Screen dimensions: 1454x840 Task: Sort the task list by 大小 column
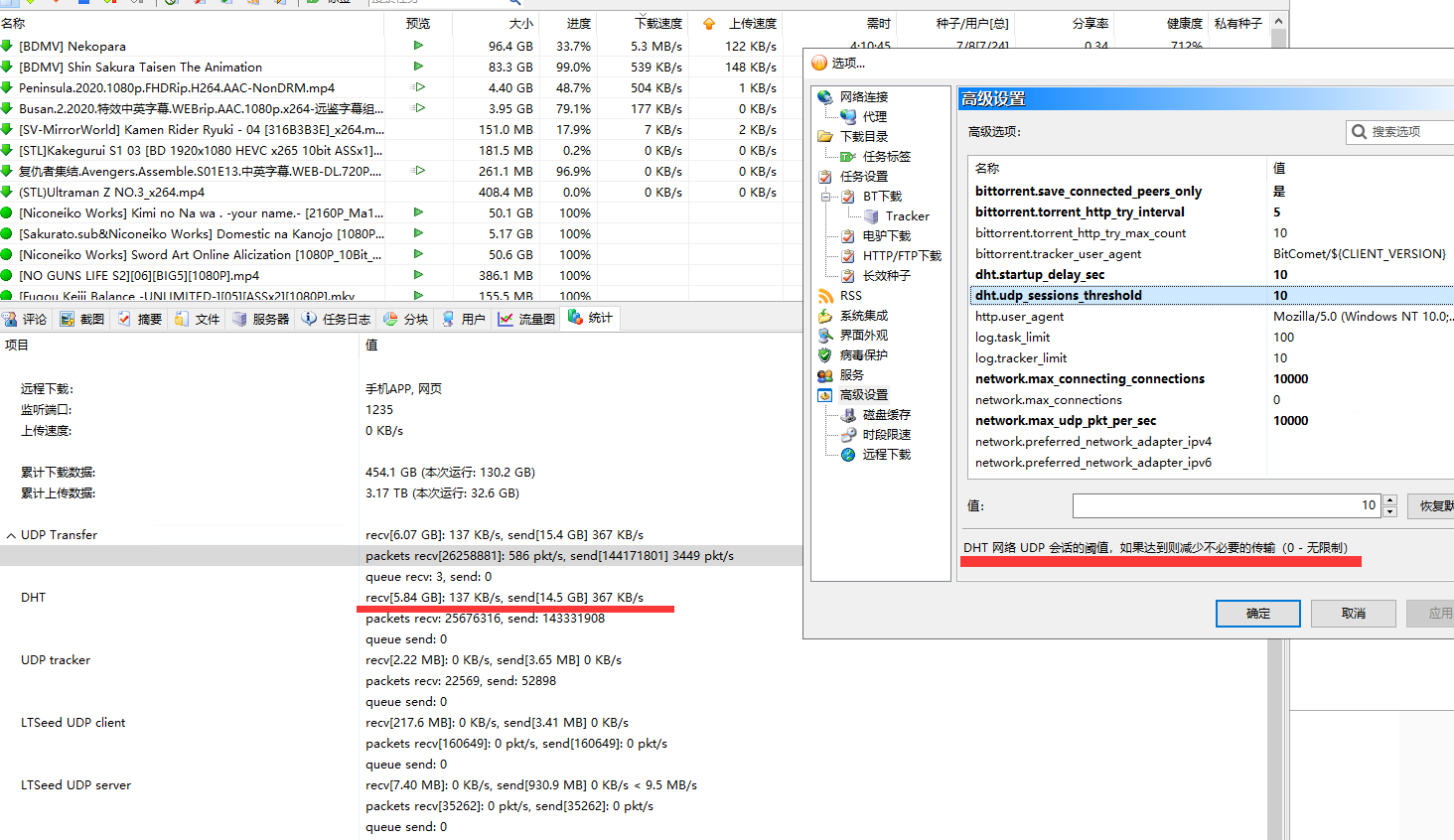coord(496,23)
